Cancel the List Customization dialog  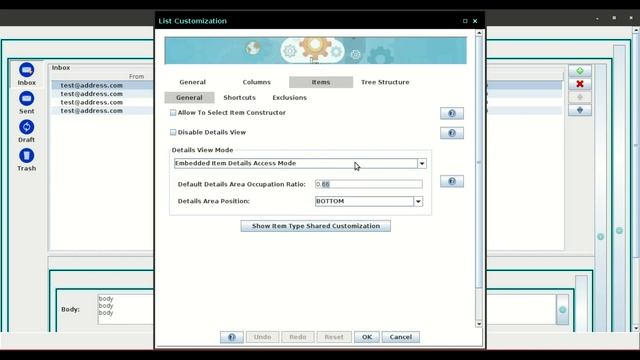click(401, 337)
